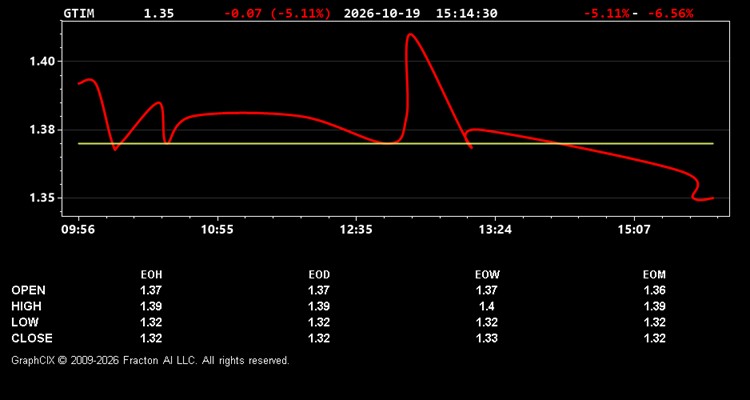Click the GraphCIX copyright notice
Viewport: 750px width, 400px height.
150,360
